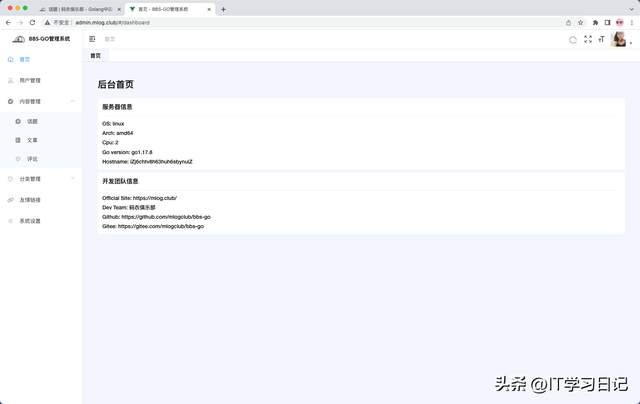Click the link icon beside 友情链接
The width and height of the screenshot is (640, 404).
(11, 200)
